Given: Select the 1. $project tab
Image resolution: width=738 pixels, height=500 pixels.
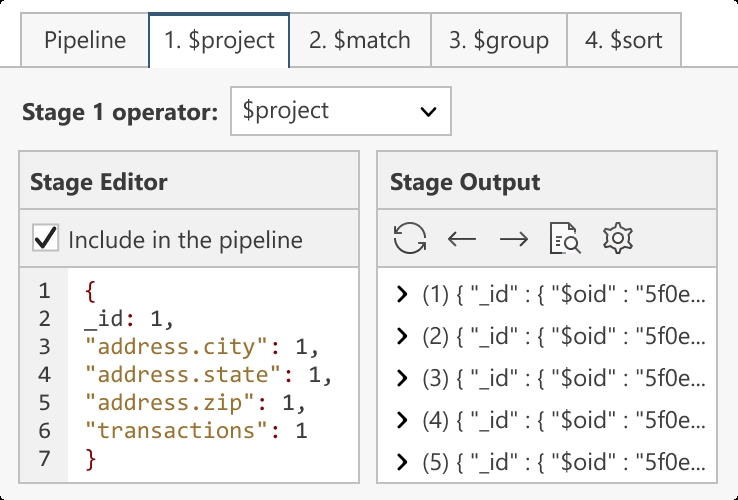Looking at the screenshot, I should [219, 40].
